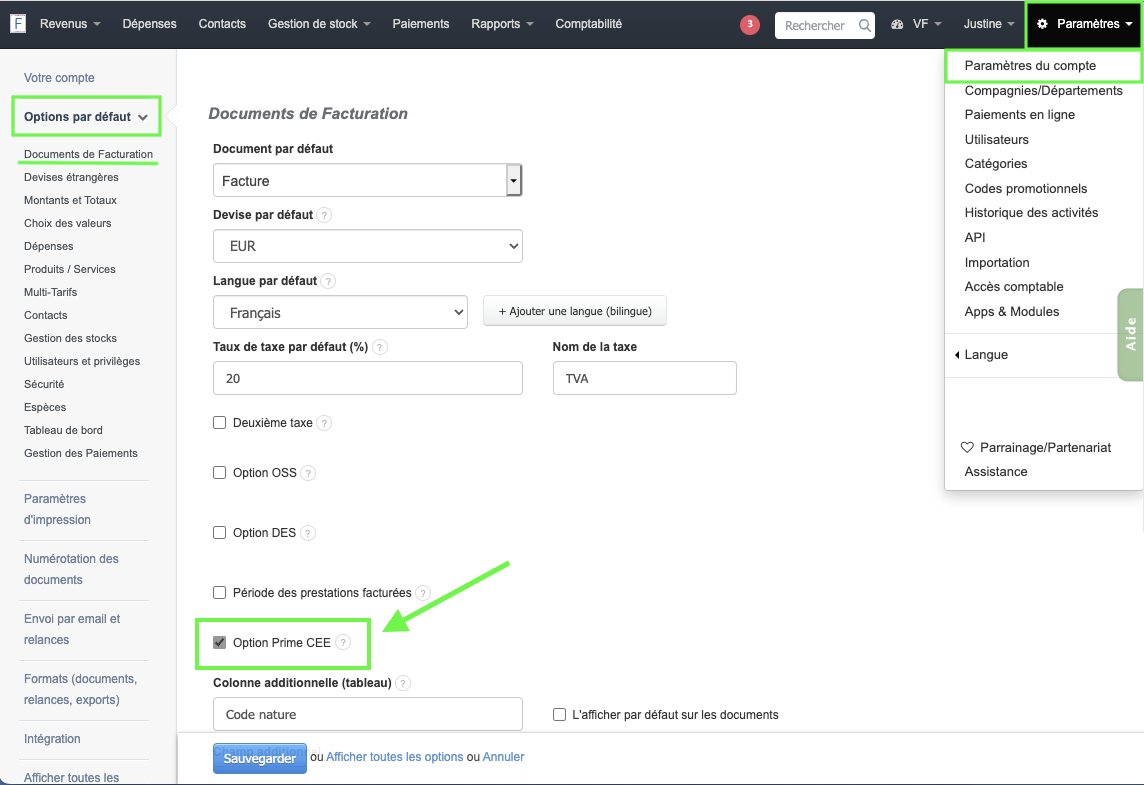Click the speedometer icon next to VF
1144x785 pixels.
897,24
